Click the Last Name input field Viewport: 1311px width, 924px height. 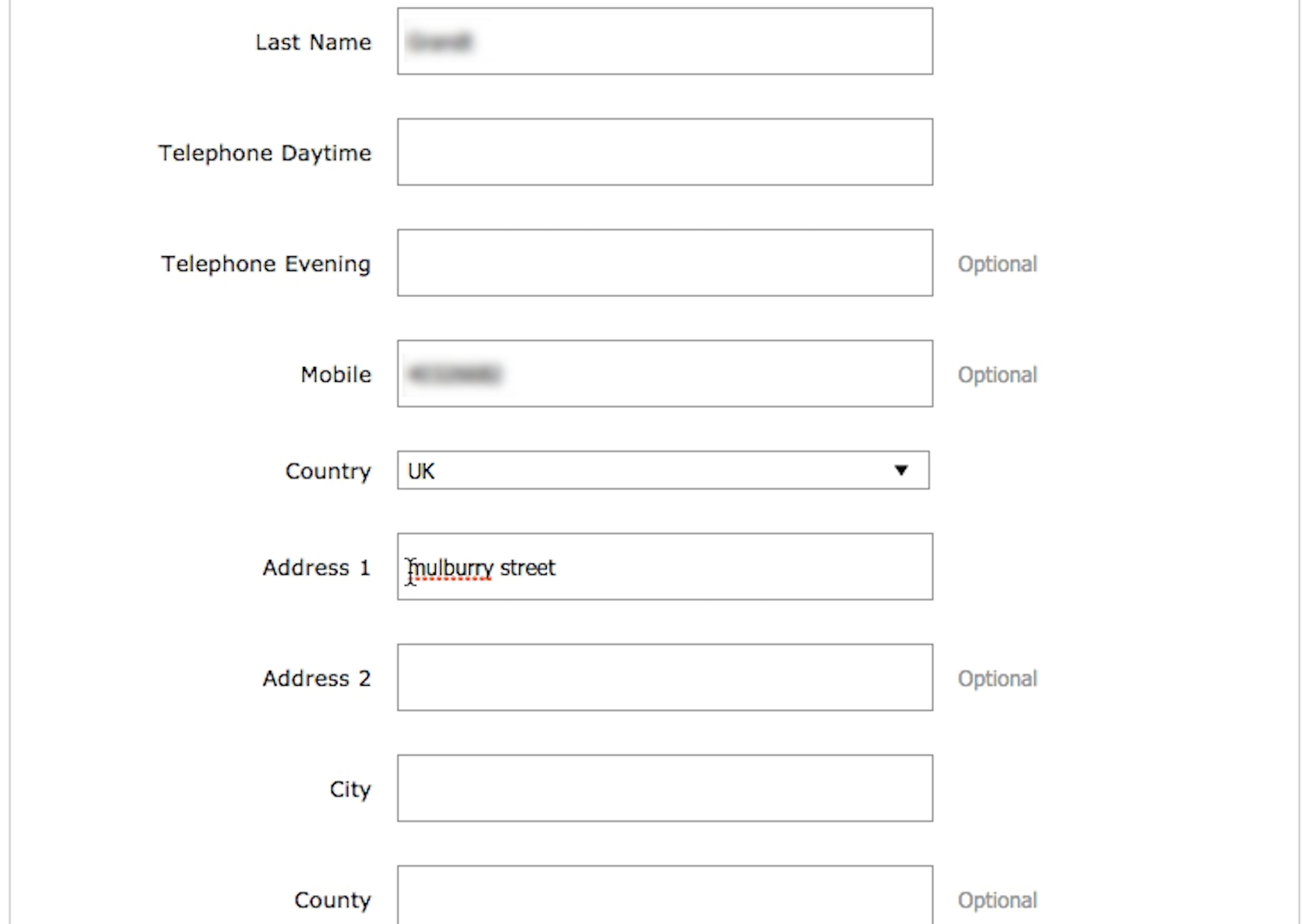tap(664, 42)
